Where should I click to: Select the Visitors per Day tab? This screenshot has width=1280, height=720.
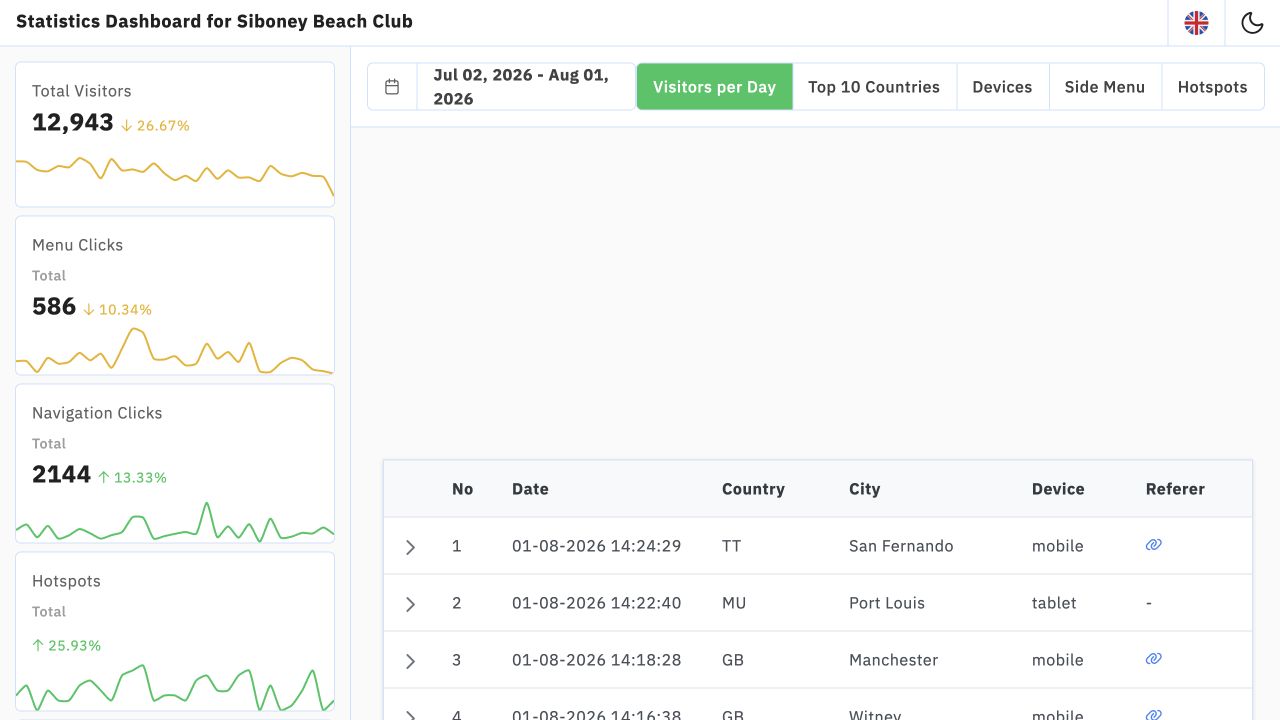(x=714, y=87)
